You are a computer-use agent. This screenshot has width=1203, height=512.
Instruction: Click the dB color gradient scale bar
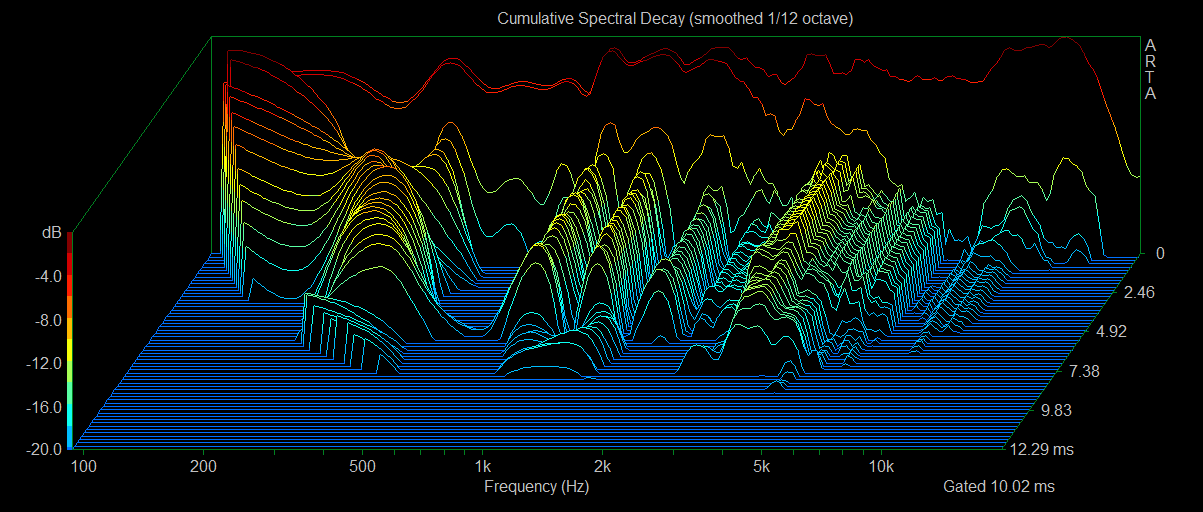(69, 339)
